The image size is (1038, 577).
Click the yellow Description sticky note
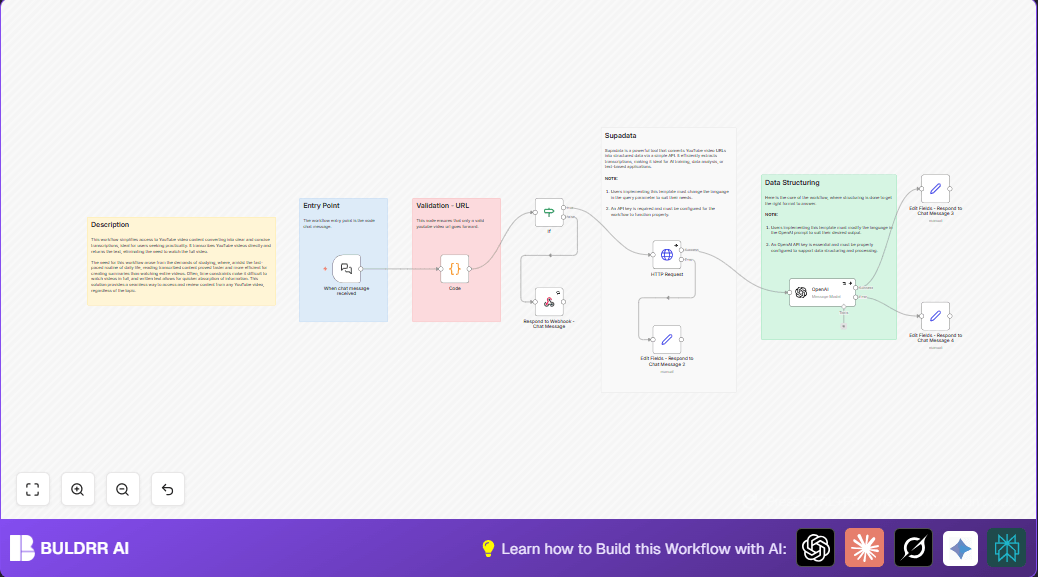(181, 261)
